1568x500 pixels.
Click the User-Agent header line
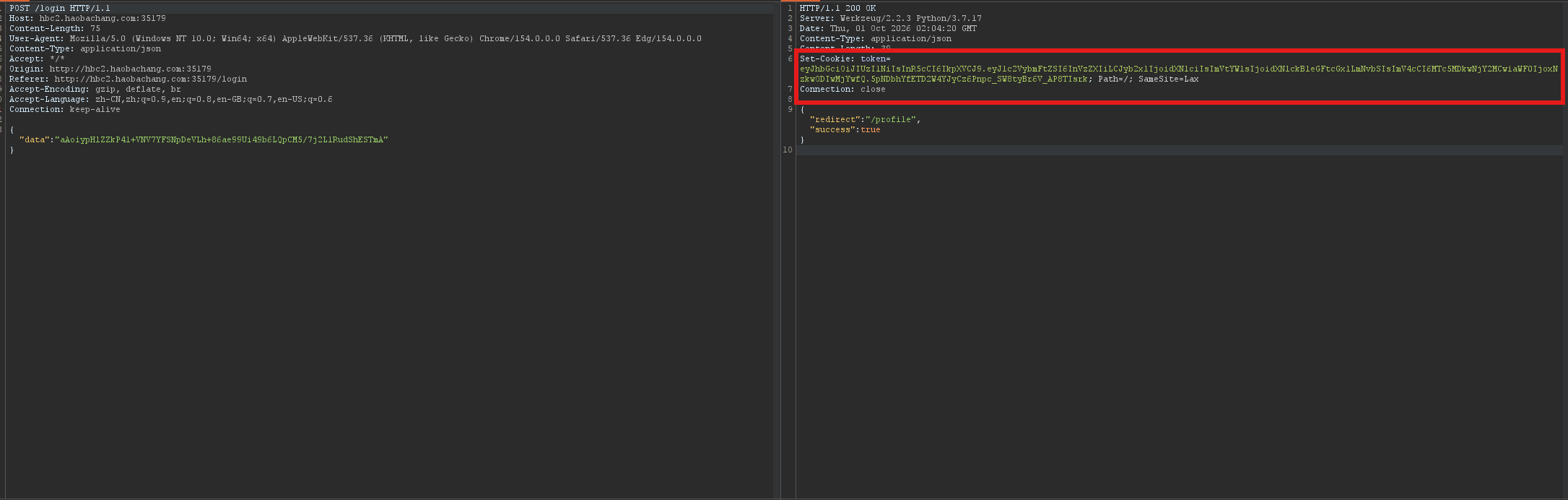[355, 39]
